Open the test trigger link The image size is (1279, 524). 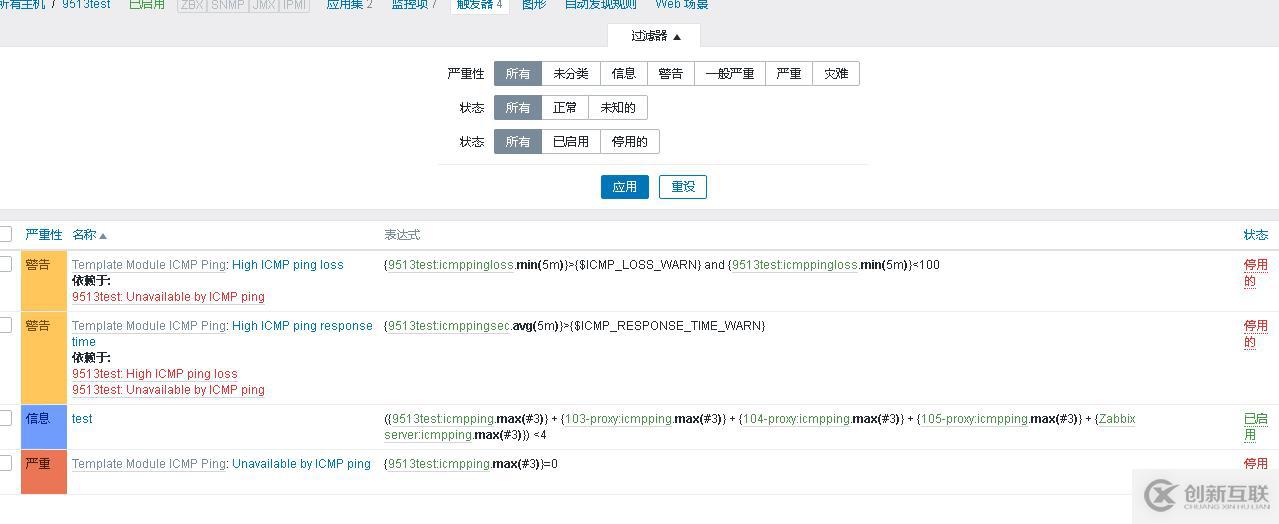(x=82, y=419)
